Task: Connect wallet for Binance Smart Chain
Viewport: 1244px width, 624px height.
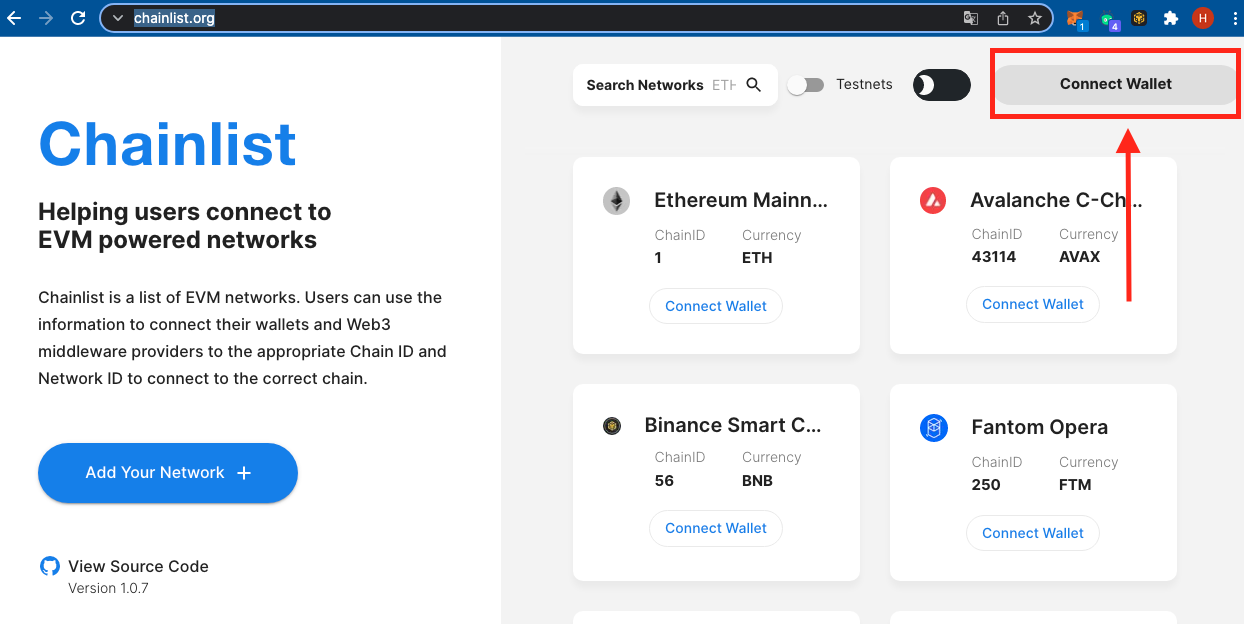Action: click(716, 528)
